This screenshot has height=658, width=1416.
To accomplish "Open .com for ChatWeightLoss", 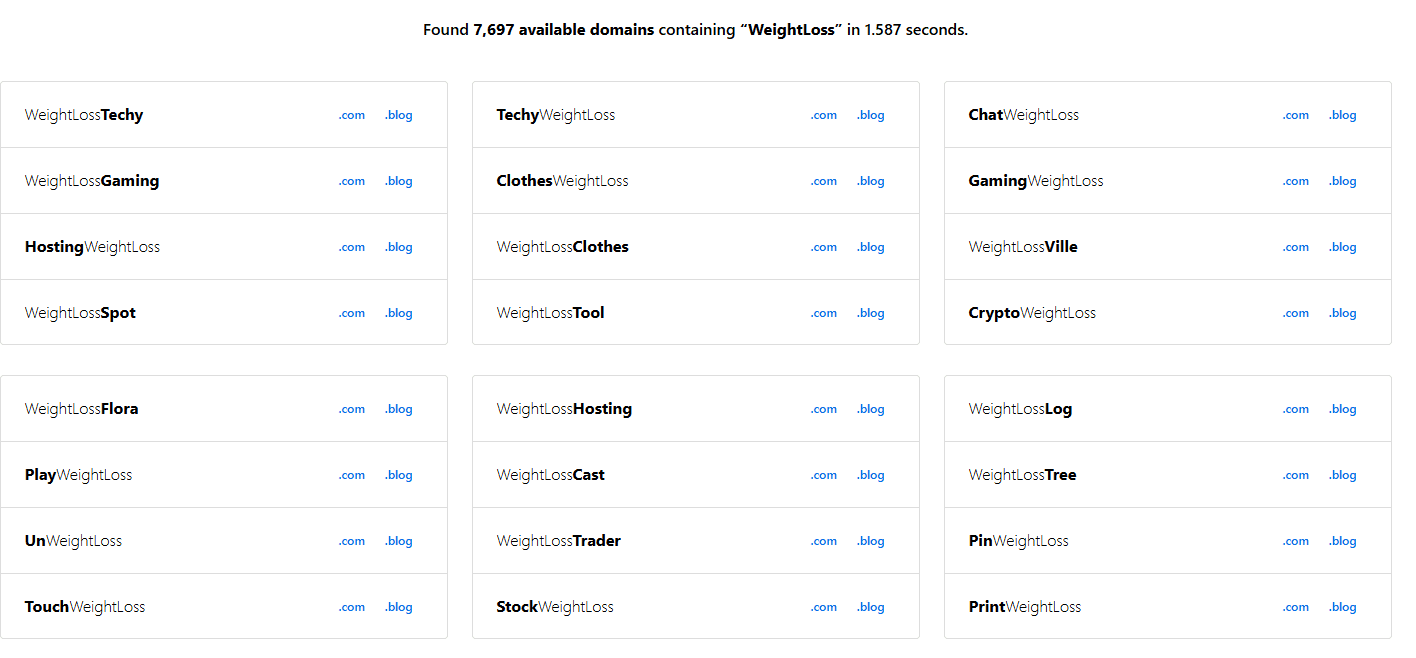I will [1295, 115].
